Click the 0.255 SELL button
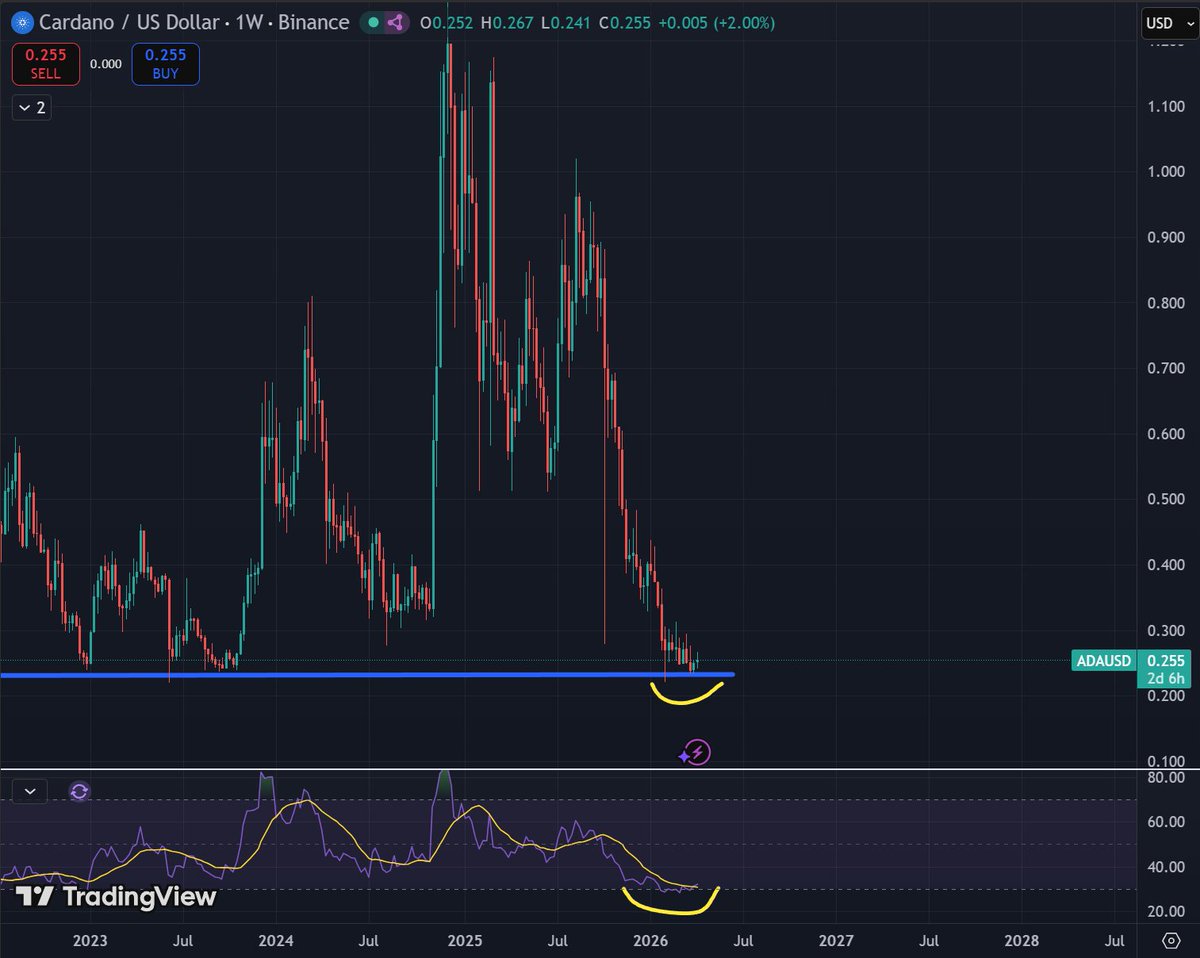Screen dimensions: 1200x958 [46, 64]
